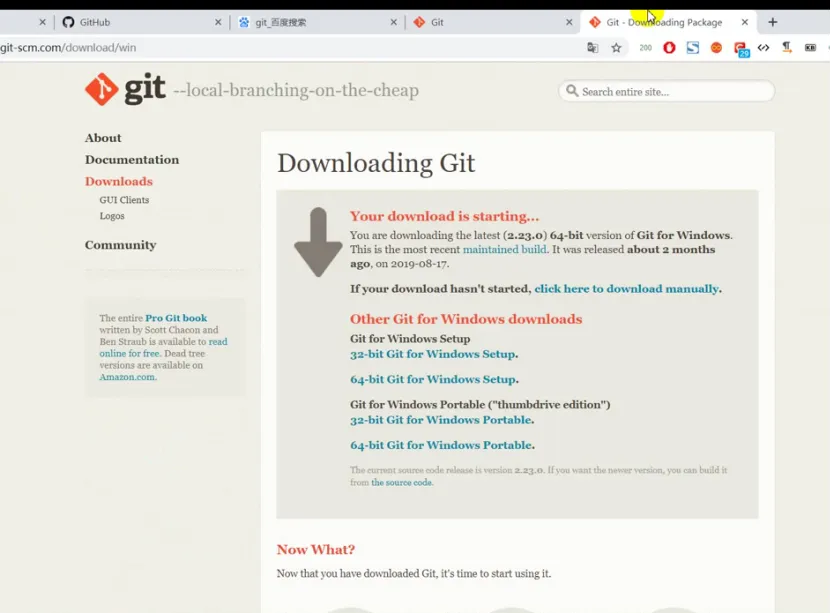Click the paragraph mark extension icon
The width and height of the screenshot is (831, 613).
coord(786,48)
